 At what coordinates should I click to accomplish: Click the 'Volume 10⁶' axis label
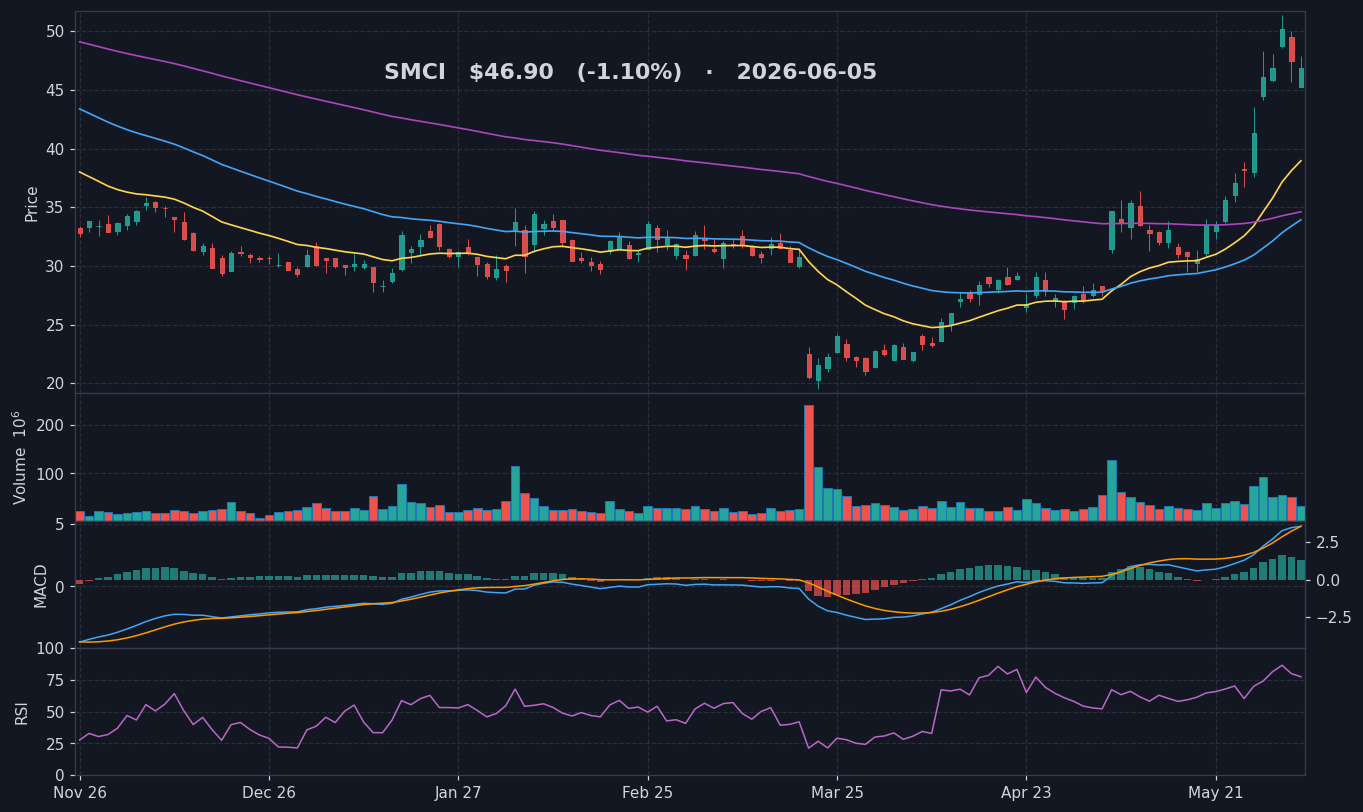20,457
